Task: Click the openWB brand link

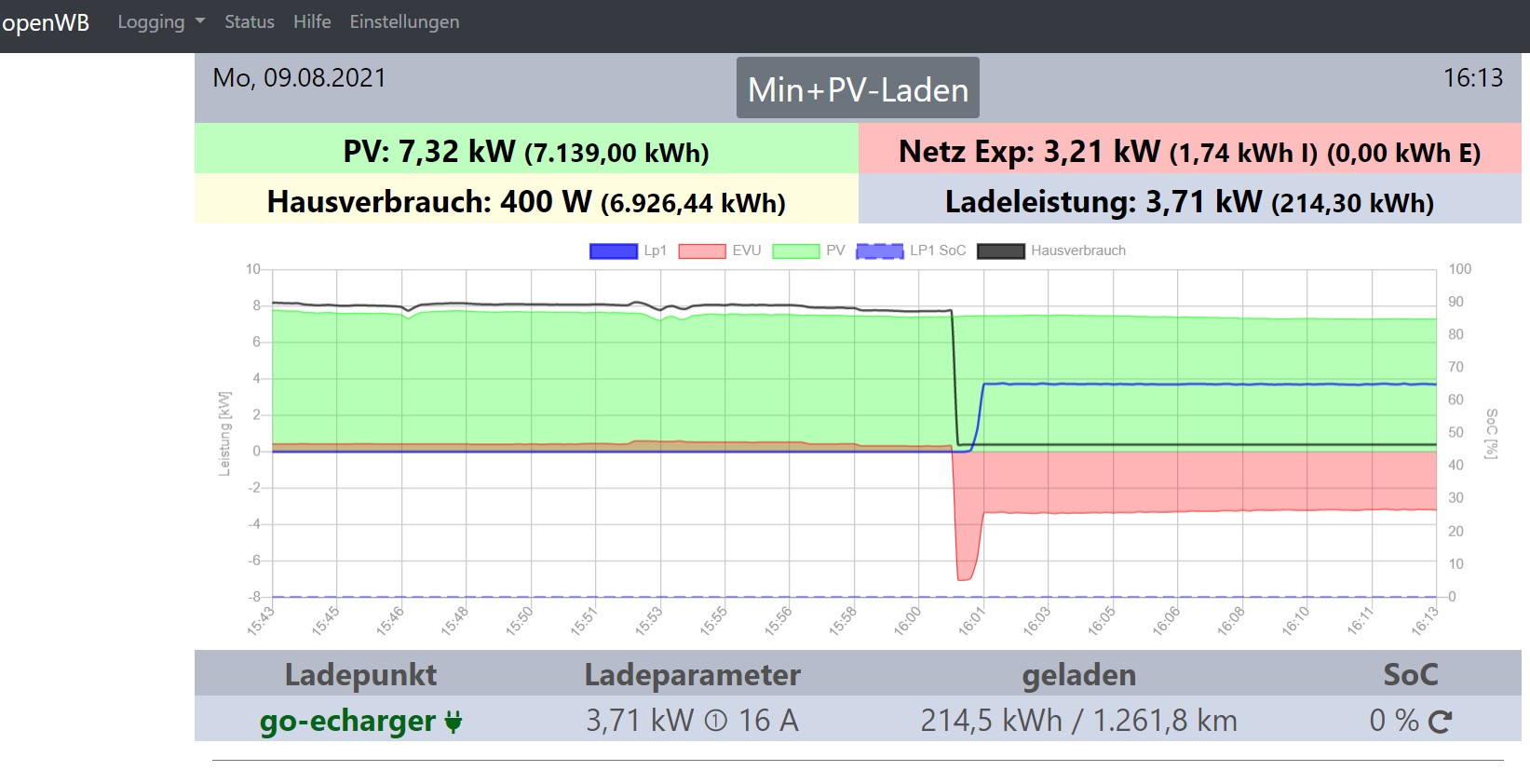Action: pyautogui.click(x=45, y=22)
